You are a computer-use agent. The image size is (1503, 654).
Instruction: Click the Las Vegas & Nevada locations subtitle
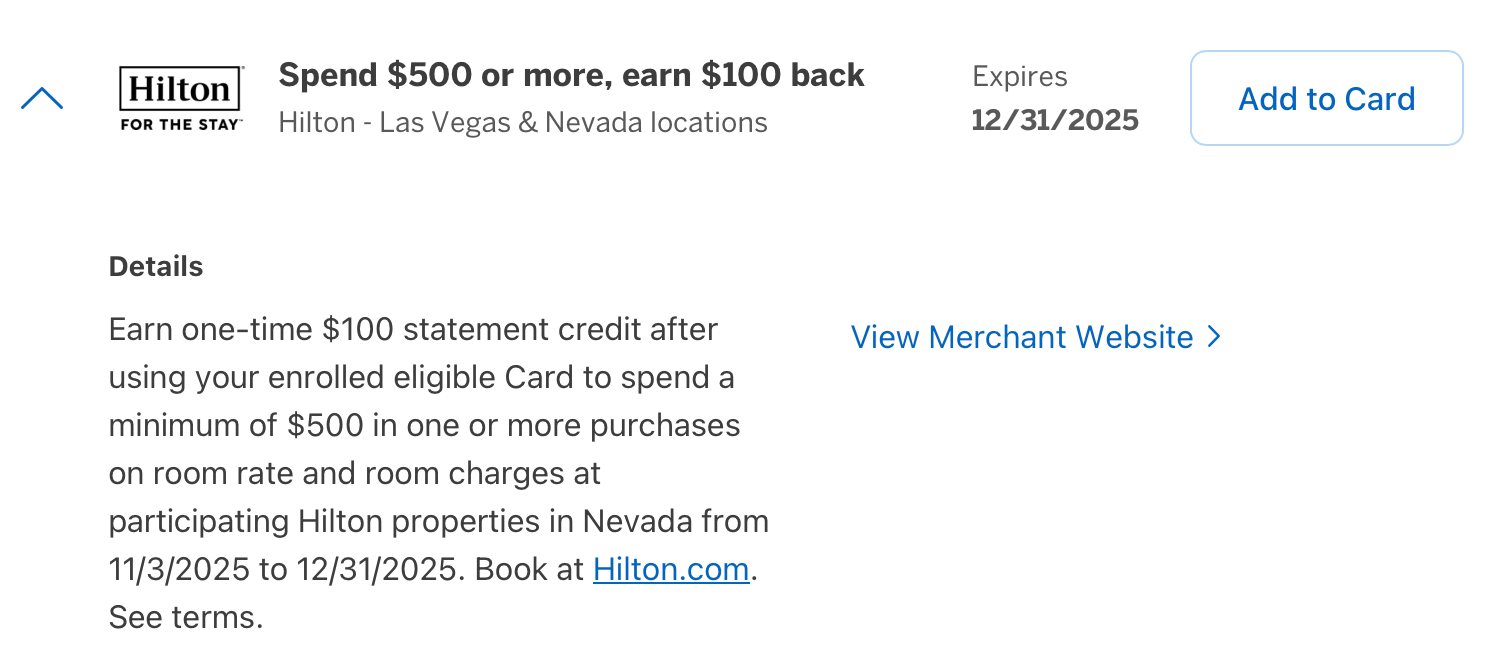pos(522,121)
